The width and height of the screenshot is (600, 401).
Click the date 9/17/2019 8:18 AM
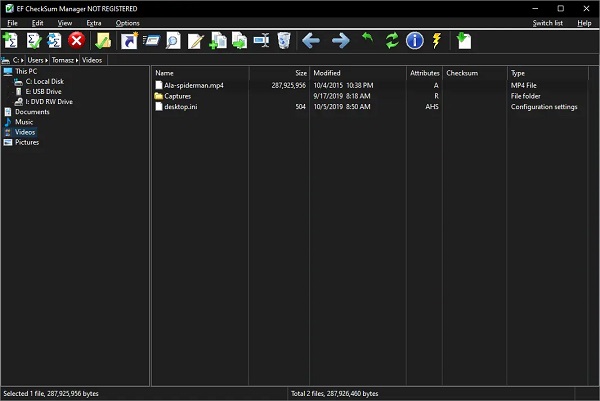tap(342, 96)
